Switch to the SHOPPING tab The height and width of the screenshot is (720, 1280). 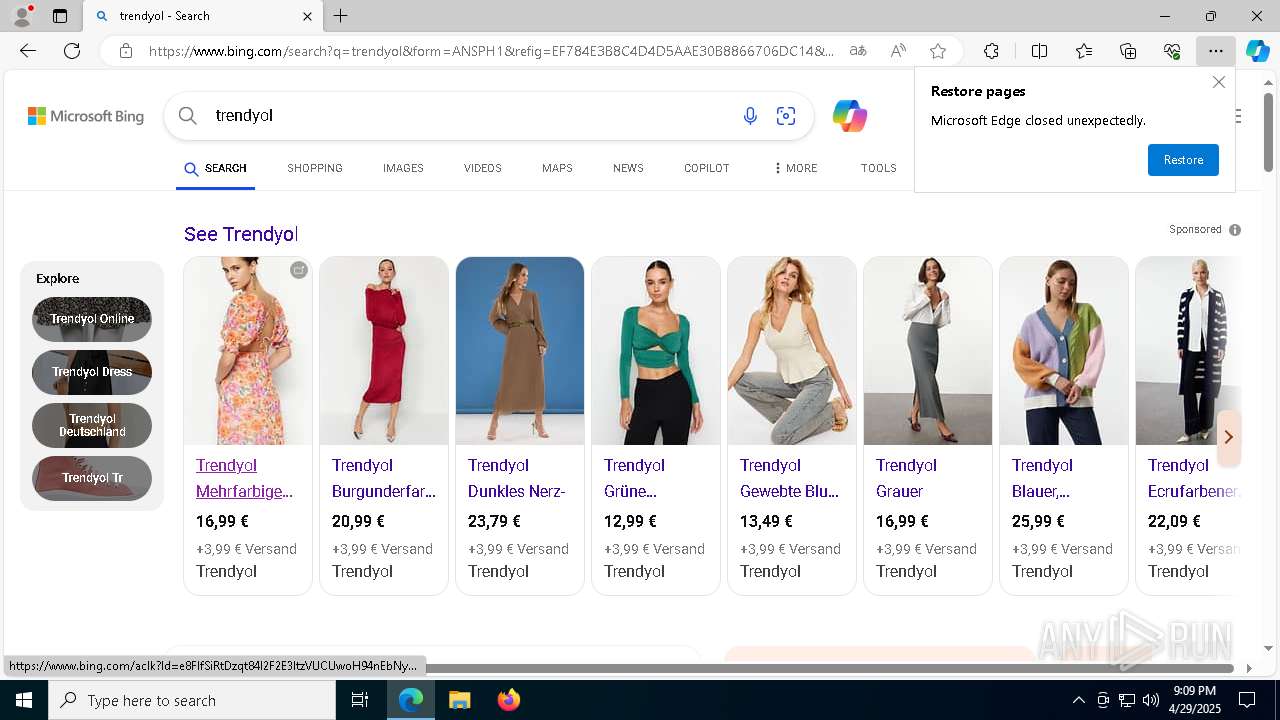click(x=315, y=168)
